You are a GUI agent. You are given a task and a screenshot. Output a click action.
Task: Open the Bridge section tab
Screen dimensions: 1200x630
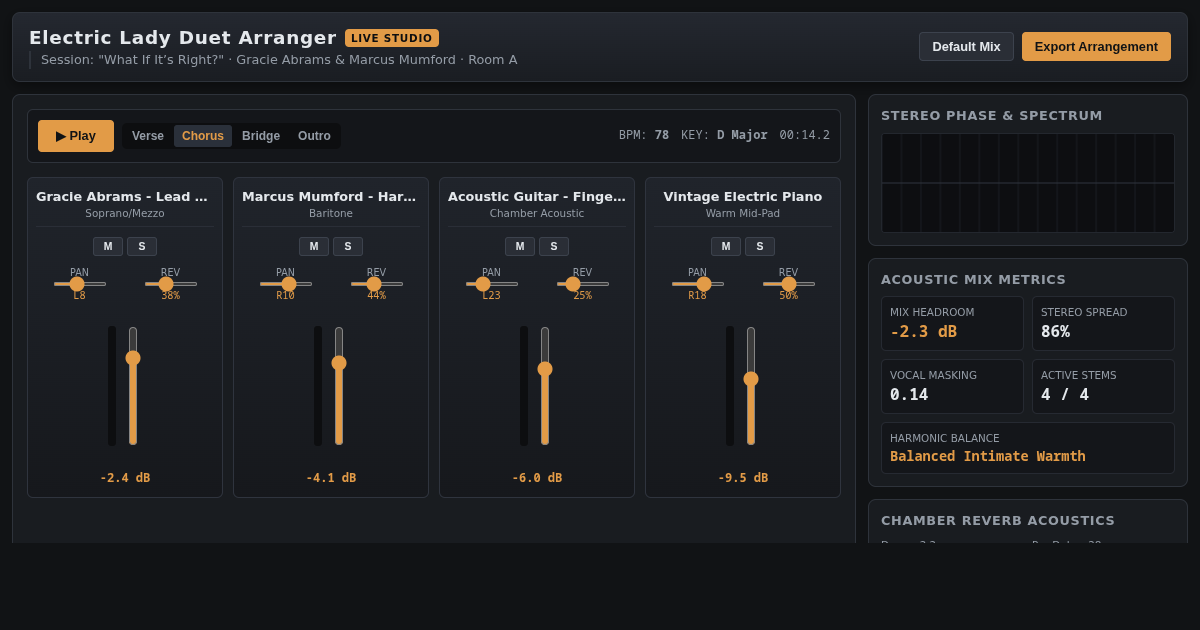click(261, 136)
